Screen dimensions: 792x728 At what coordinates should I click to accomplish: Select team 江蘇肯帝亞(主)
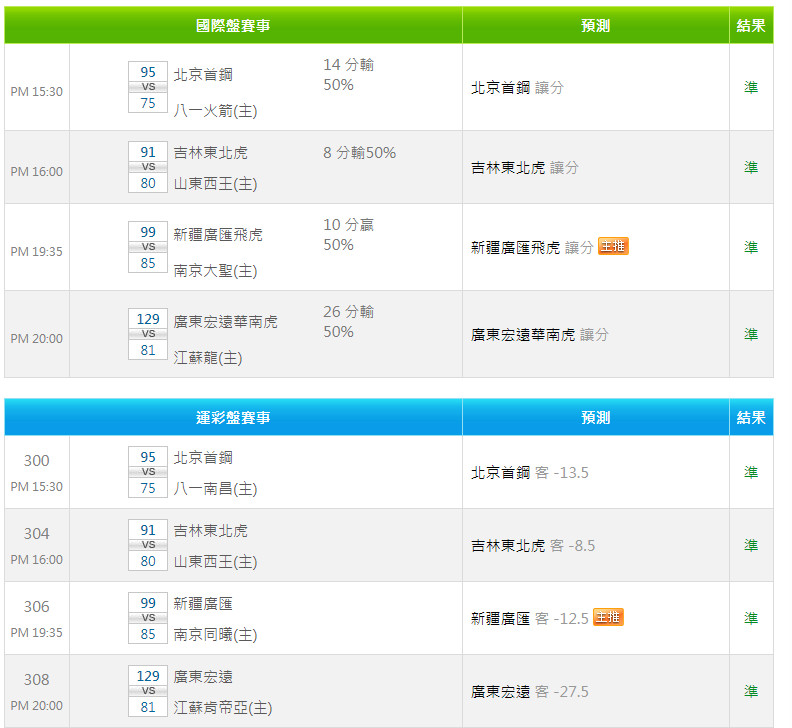223,707
